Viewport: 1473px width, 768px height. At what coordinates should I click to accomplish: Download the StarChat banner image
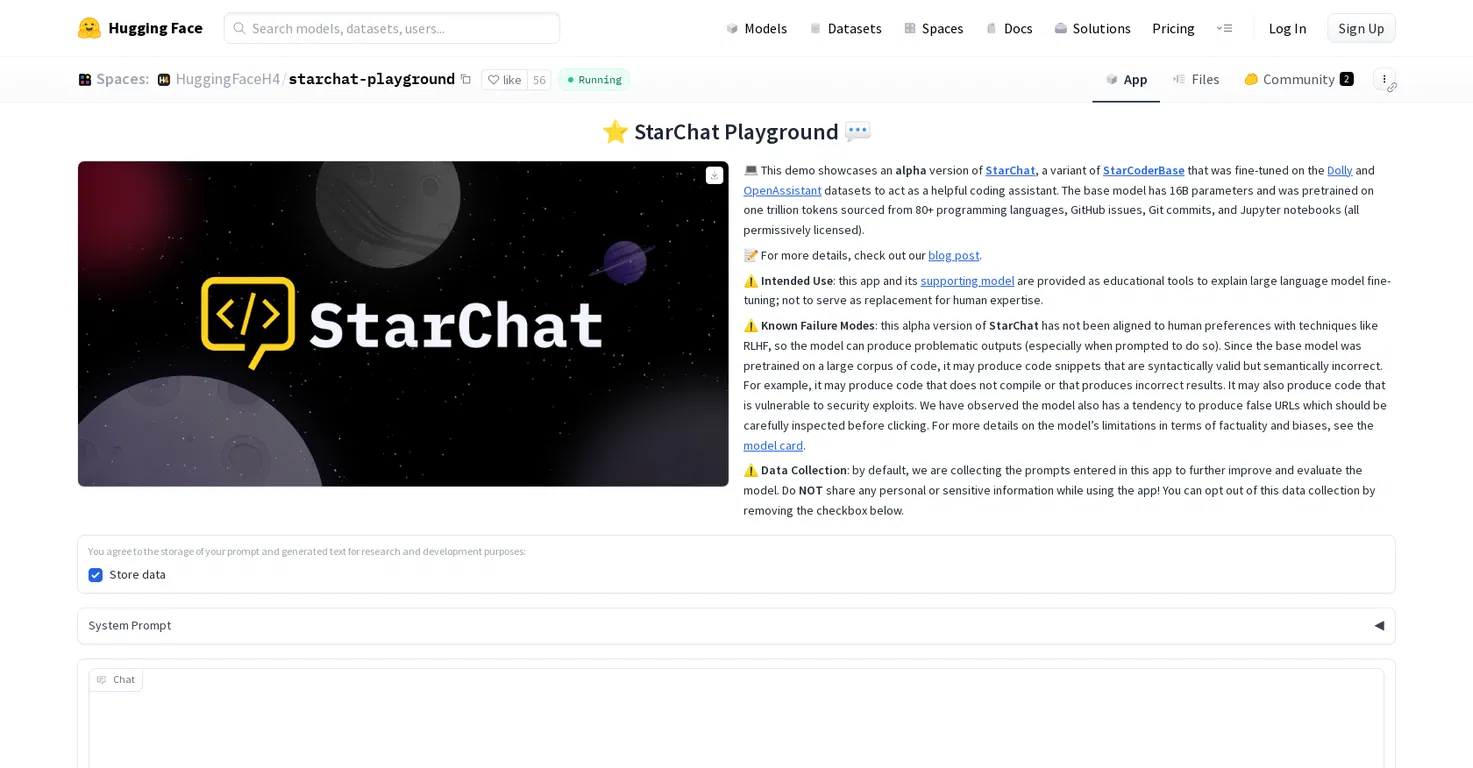(714, 175)
